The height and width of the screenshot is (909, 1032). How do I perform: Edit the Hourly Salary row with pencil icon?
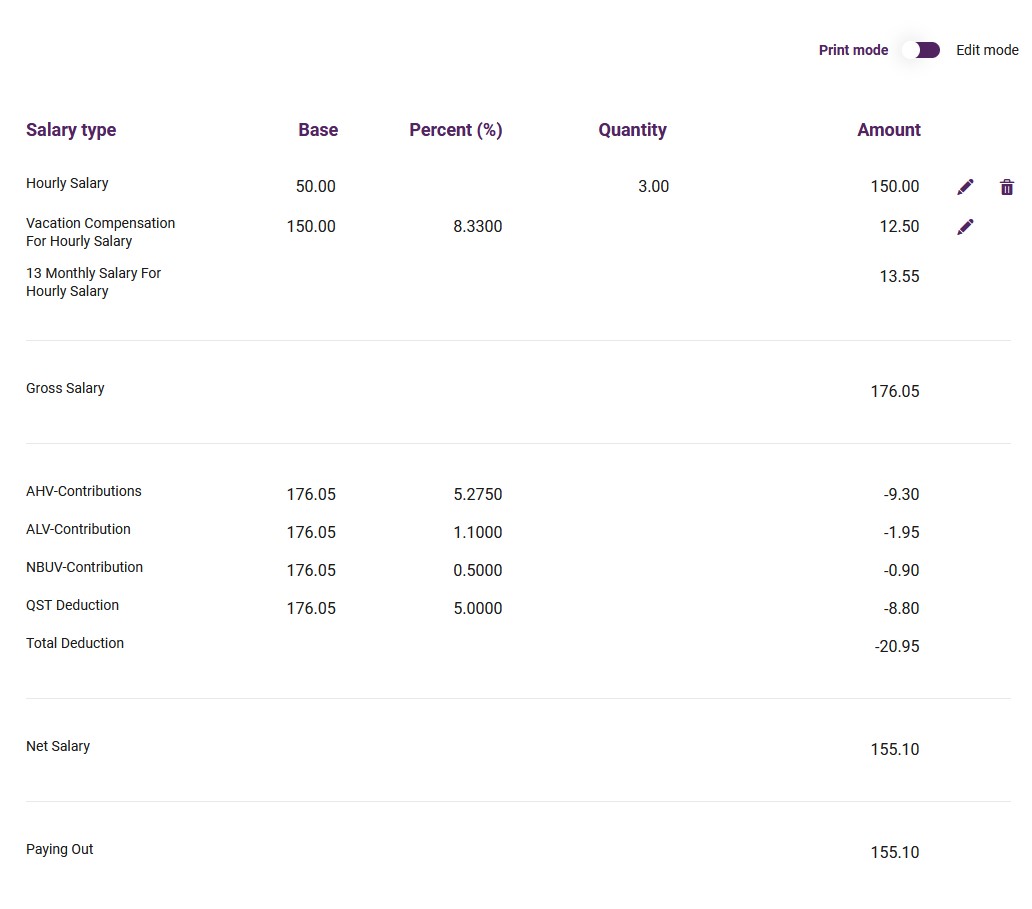click(x=965, y=188)
